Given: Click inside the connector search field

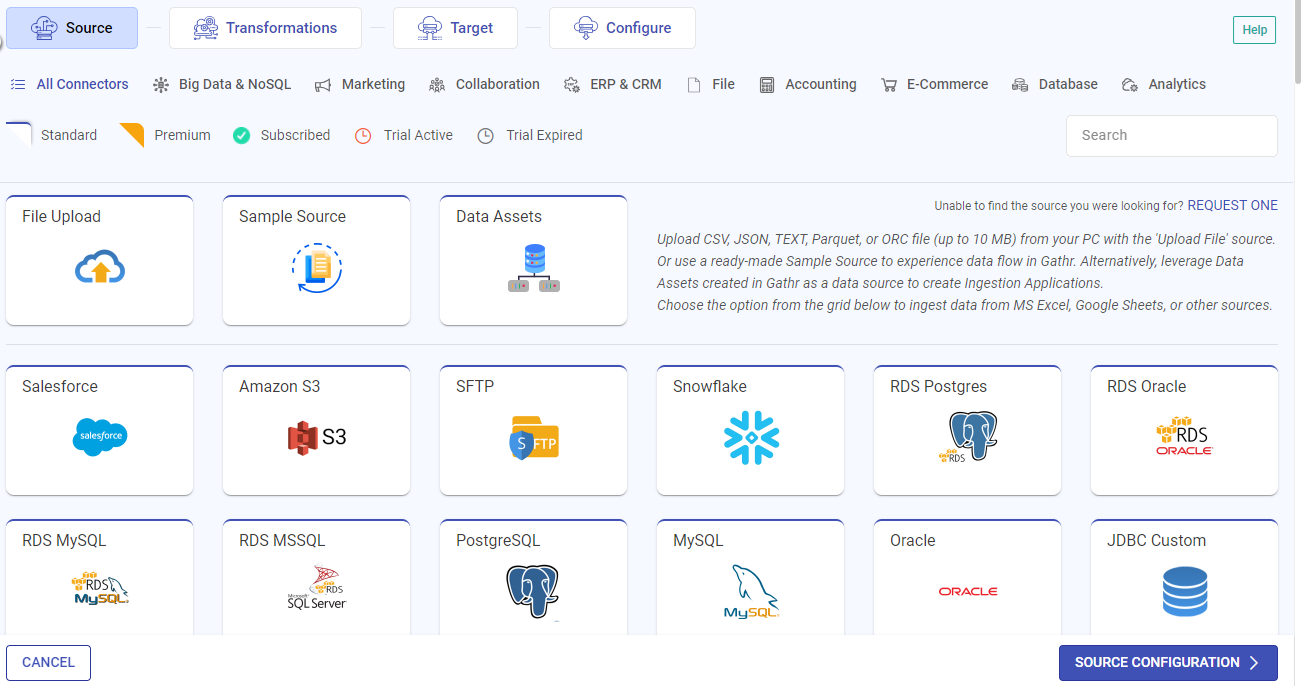Looking at the screenshot, I should (x=1171, y=135).
